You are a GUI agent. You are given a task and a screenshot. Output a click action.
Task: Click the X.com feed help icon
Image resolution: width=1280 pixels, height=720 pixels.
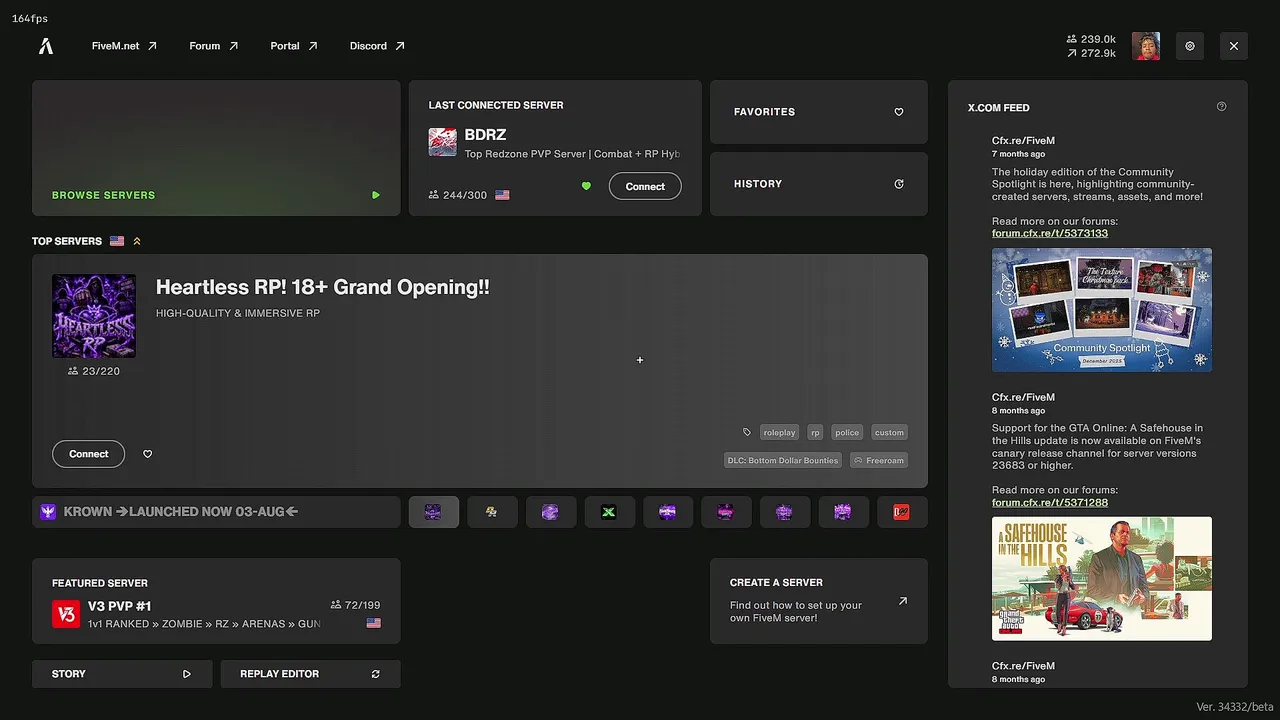pyautogui.click(x=1221, y=107)
